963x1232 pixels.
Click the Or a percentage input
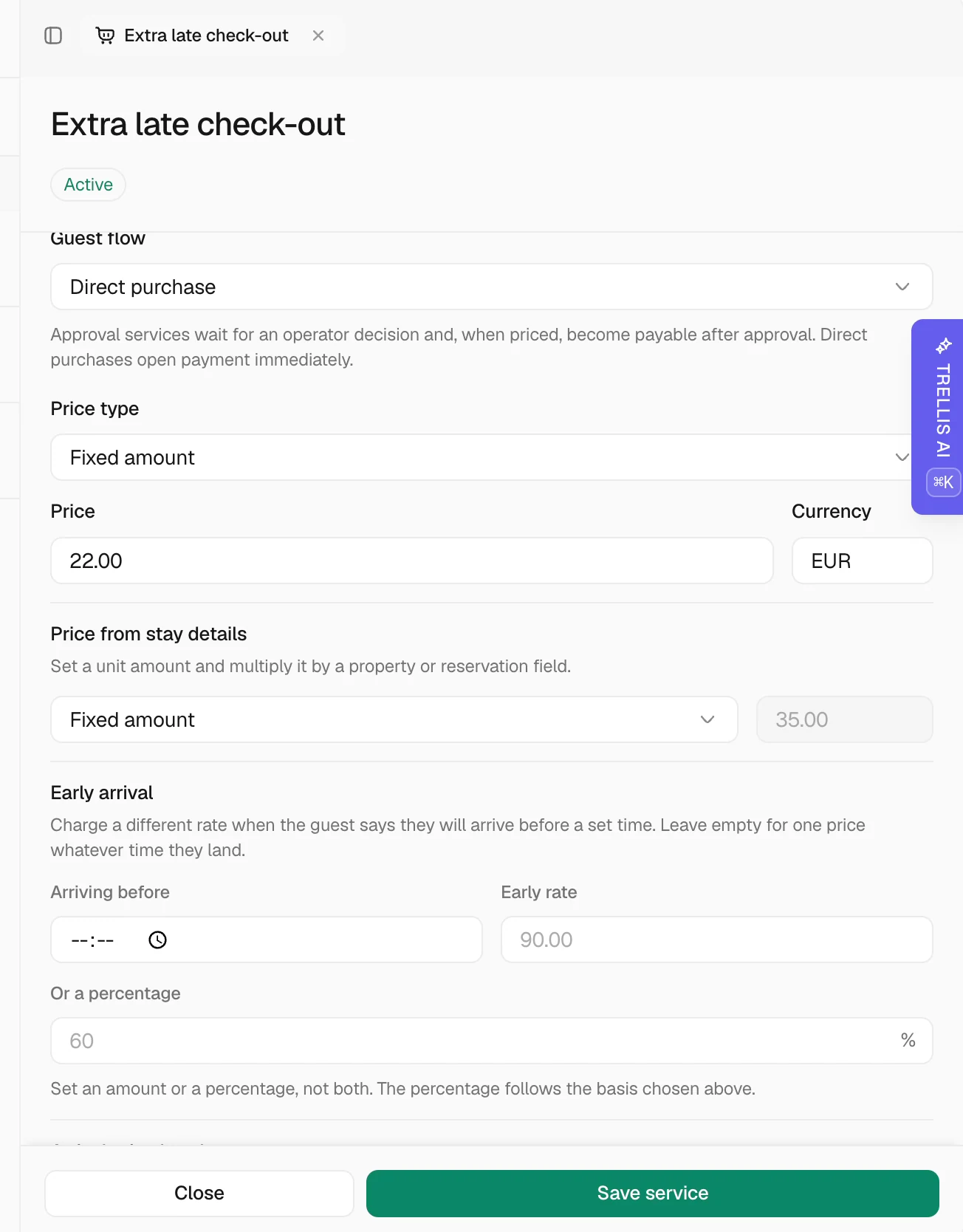(492, 1041)
